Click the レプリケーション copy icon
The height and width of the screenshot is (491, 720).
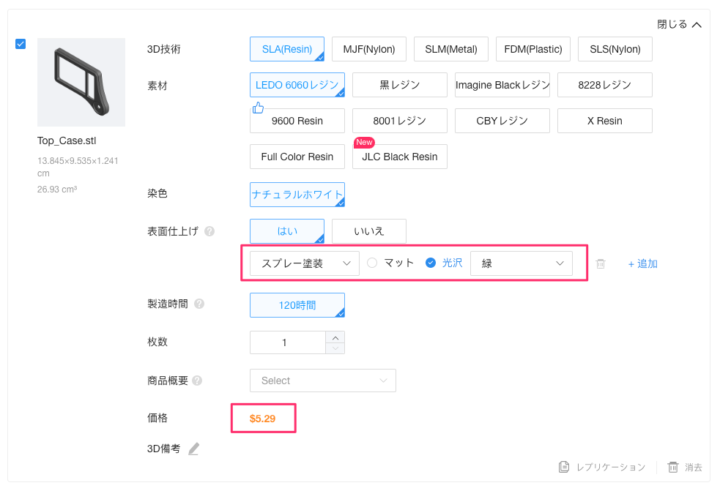click(564, 467)
